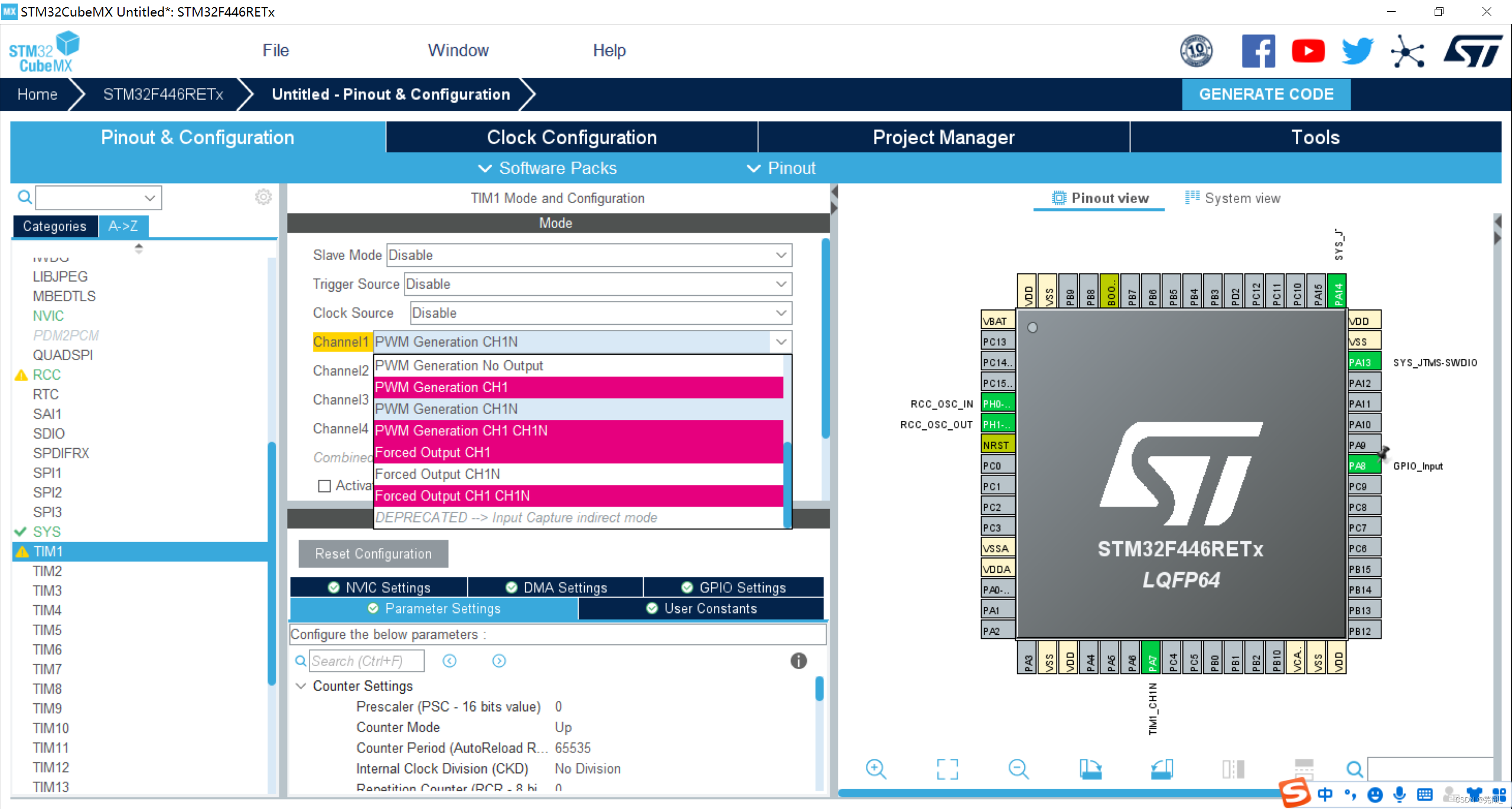Screen dimensions: 1512x809
Task: Select RCC in the peripheral list
Action: [47, 374]
